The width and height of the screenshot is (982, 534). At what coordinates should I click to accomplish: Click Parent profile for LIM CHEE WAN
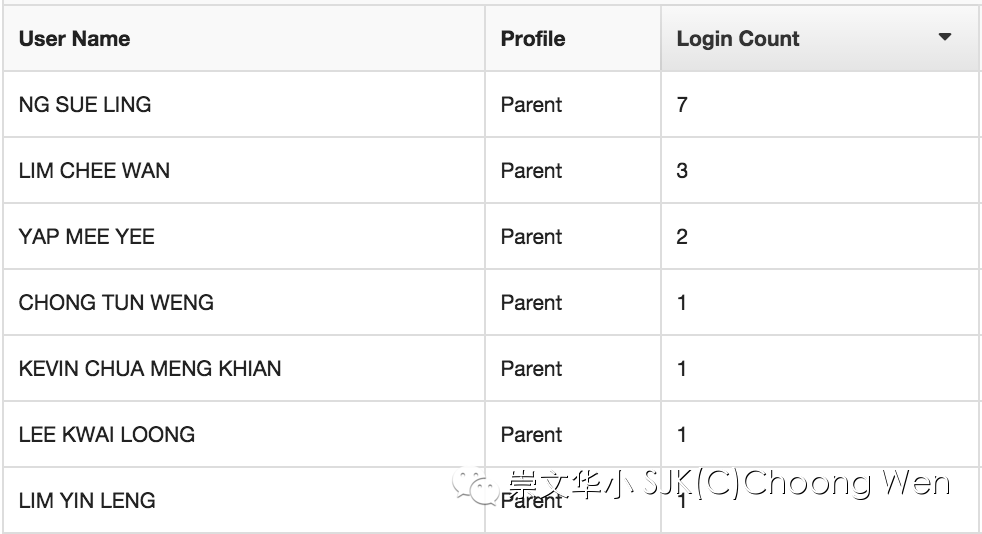click(531, 170)
